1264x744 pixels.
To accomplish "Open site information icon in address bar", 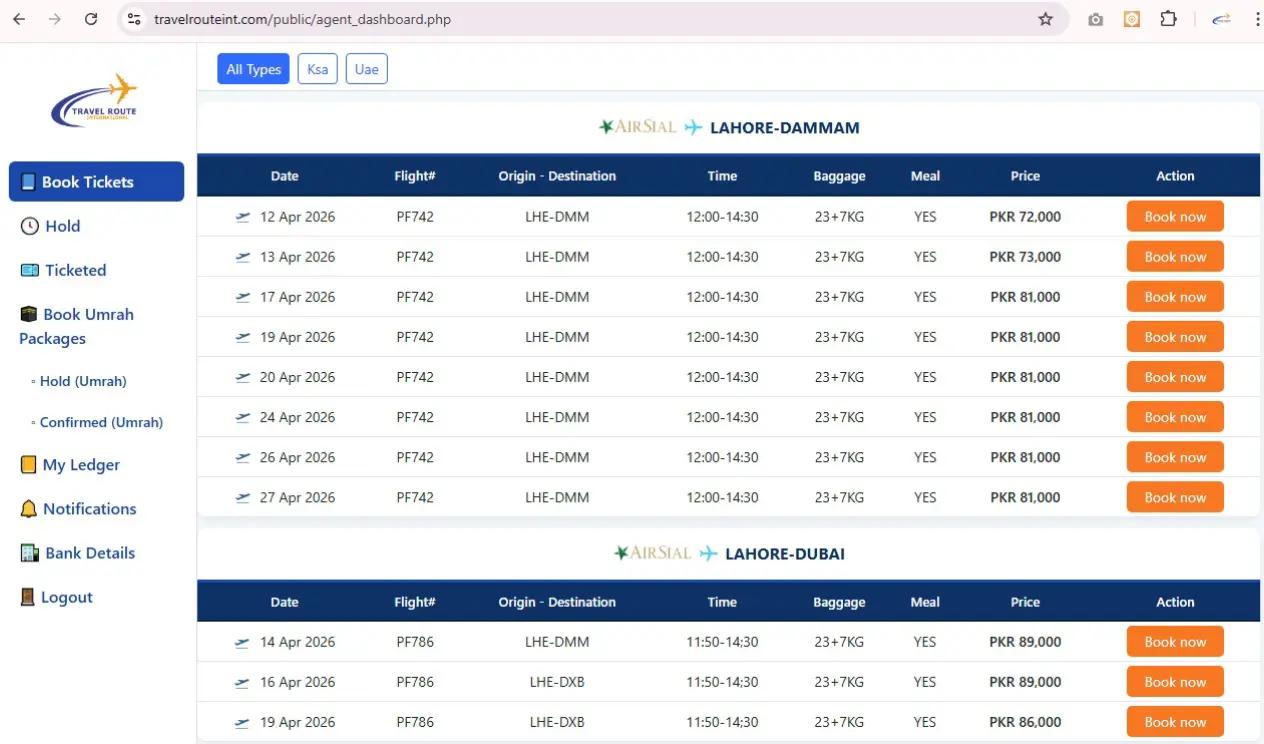I will [x=135, y=19].
